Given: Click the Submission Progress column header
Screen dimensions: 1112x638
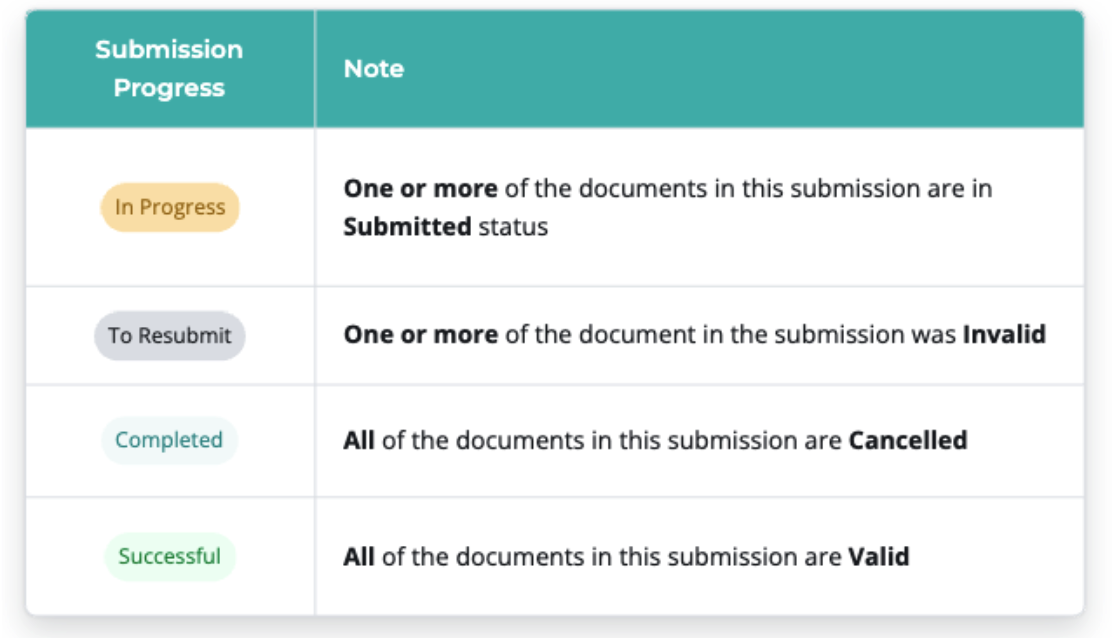Looking at the screenshot, I should (169, 69).
